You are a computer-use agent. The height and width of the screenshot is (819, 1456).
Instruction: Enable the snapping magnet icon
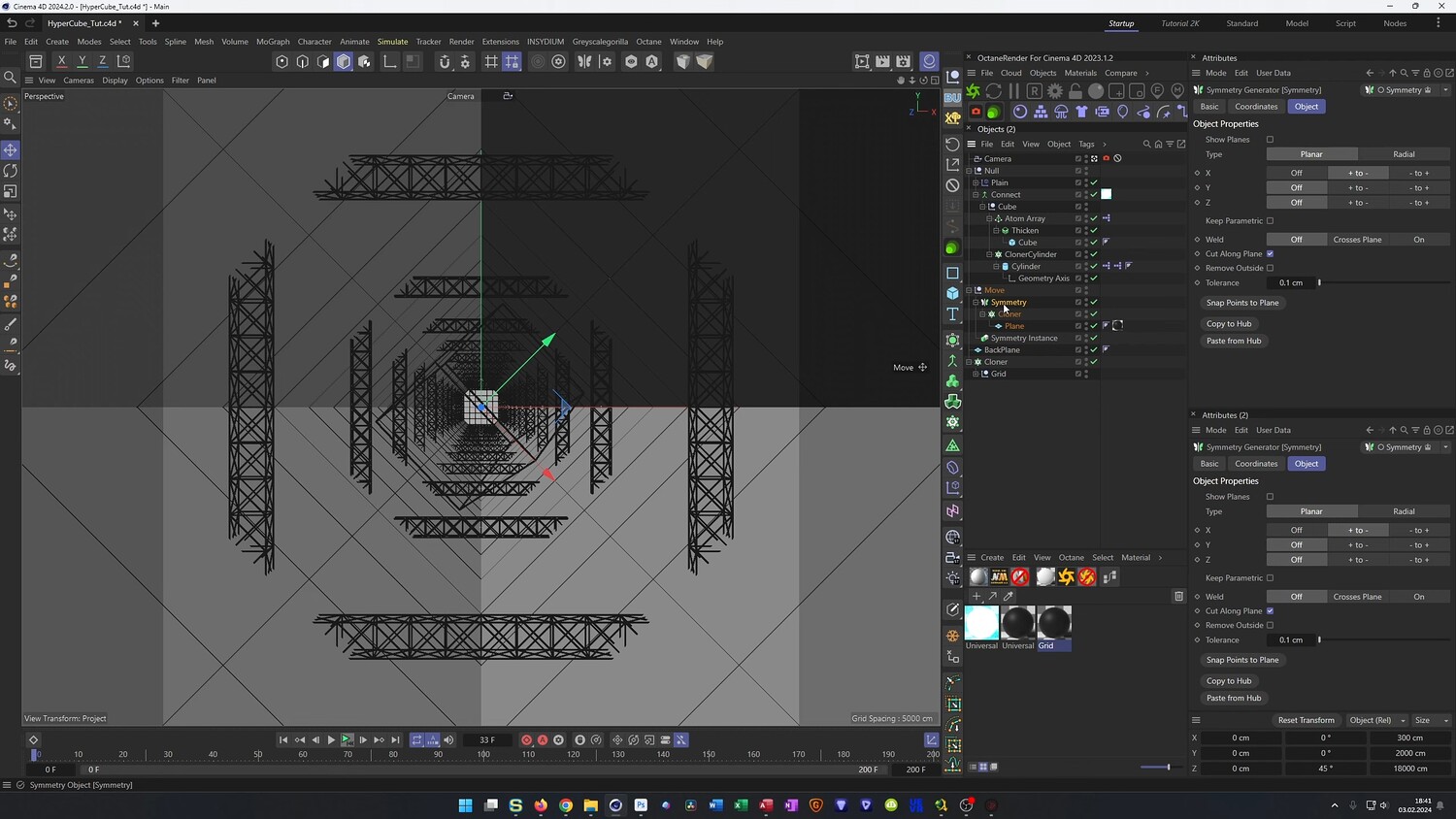(445, 61)
